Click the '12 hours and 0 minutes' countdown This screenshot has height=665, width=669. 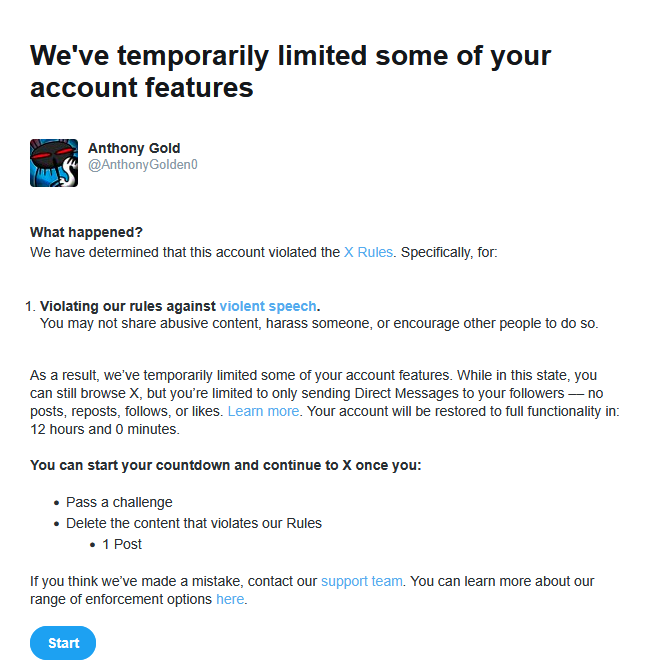click(106, 429)
